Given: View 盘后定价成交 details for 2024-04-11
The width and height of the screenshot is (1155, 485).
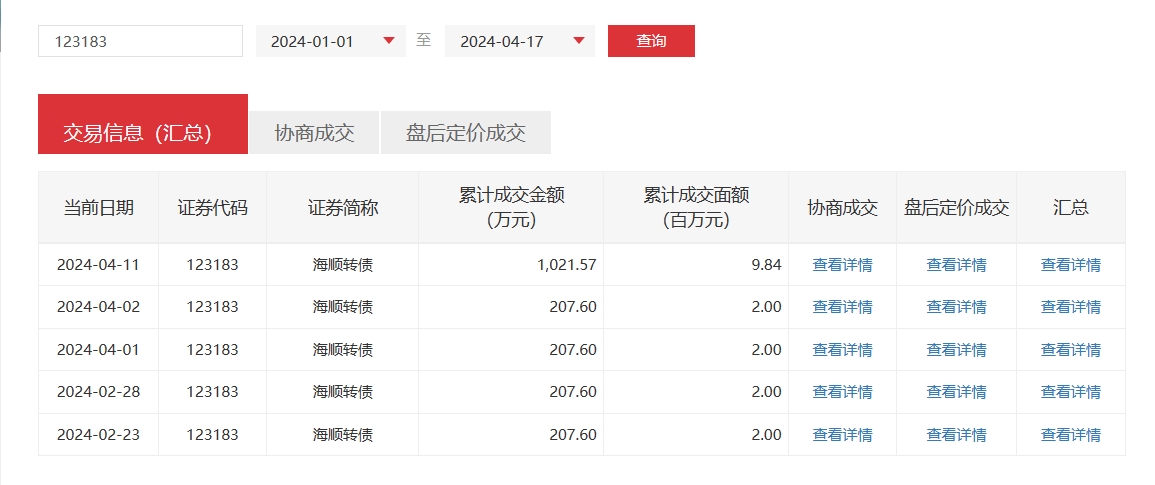Looking at the screenshot, I should (956, 265).
